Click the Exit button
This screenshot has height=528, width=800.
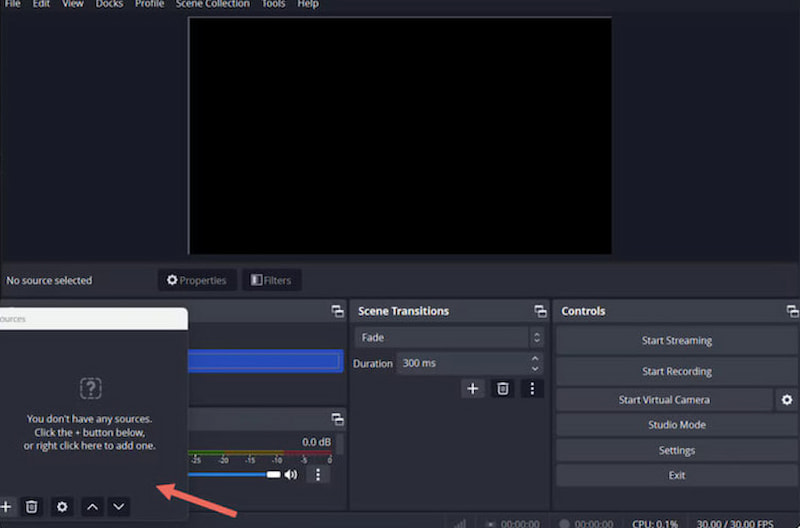(x=677, y=475)
